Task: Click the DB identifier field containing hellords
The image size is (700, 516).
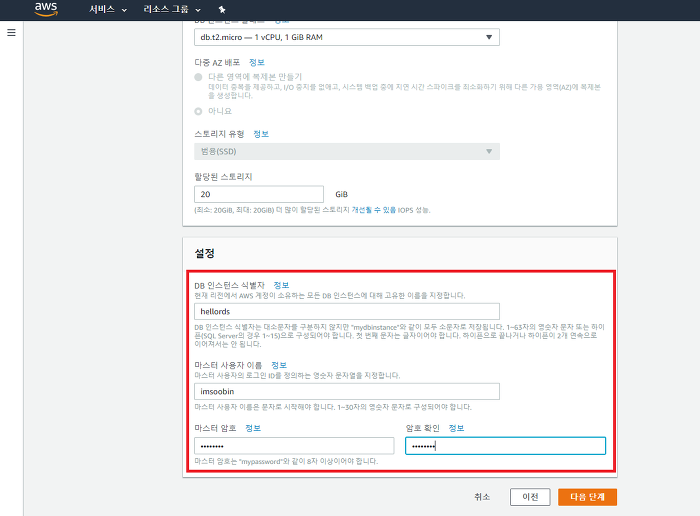Action: click(x=347, y=311)
